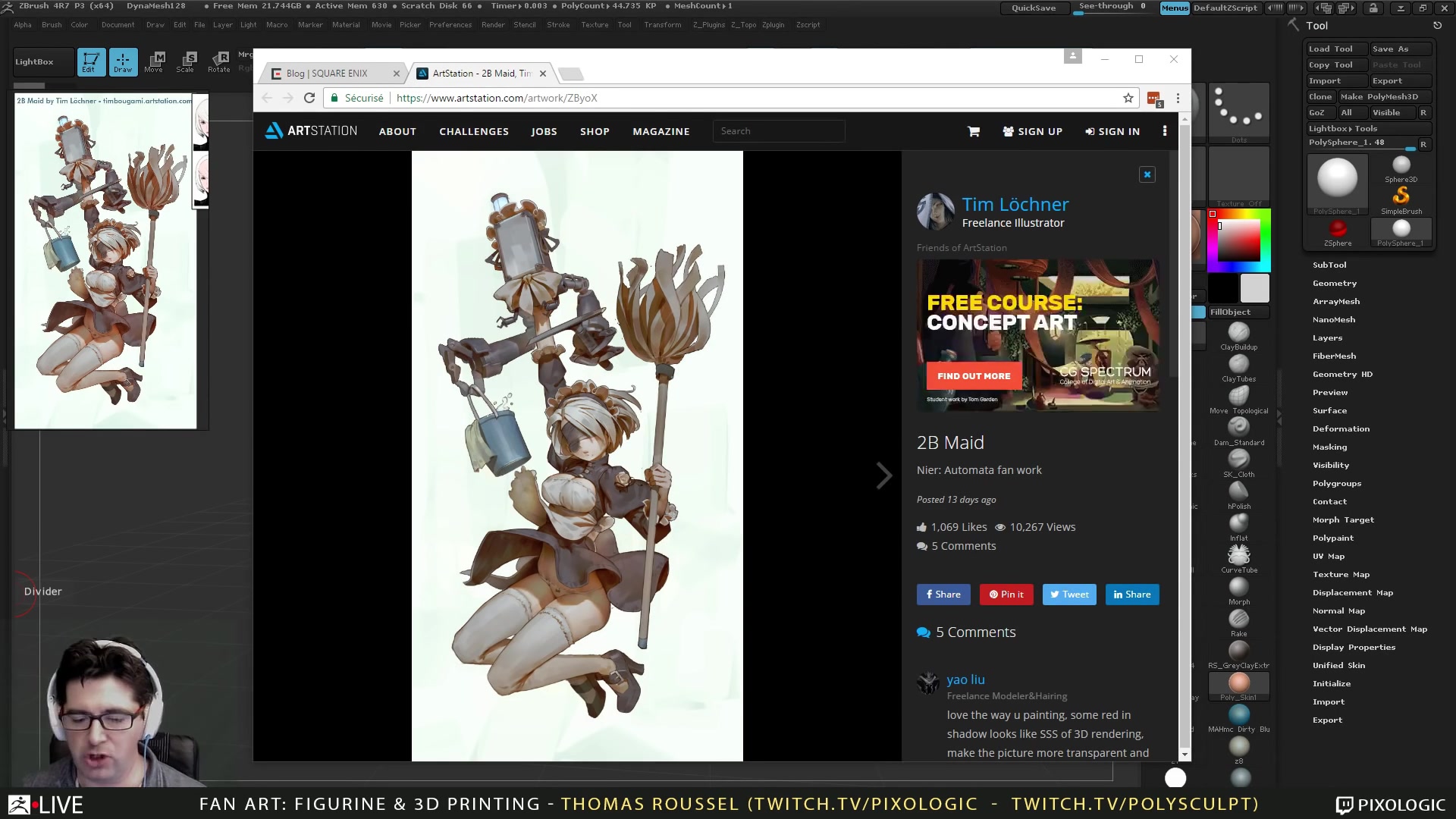Open ArtStation's more options dots

coord(1165,131)
